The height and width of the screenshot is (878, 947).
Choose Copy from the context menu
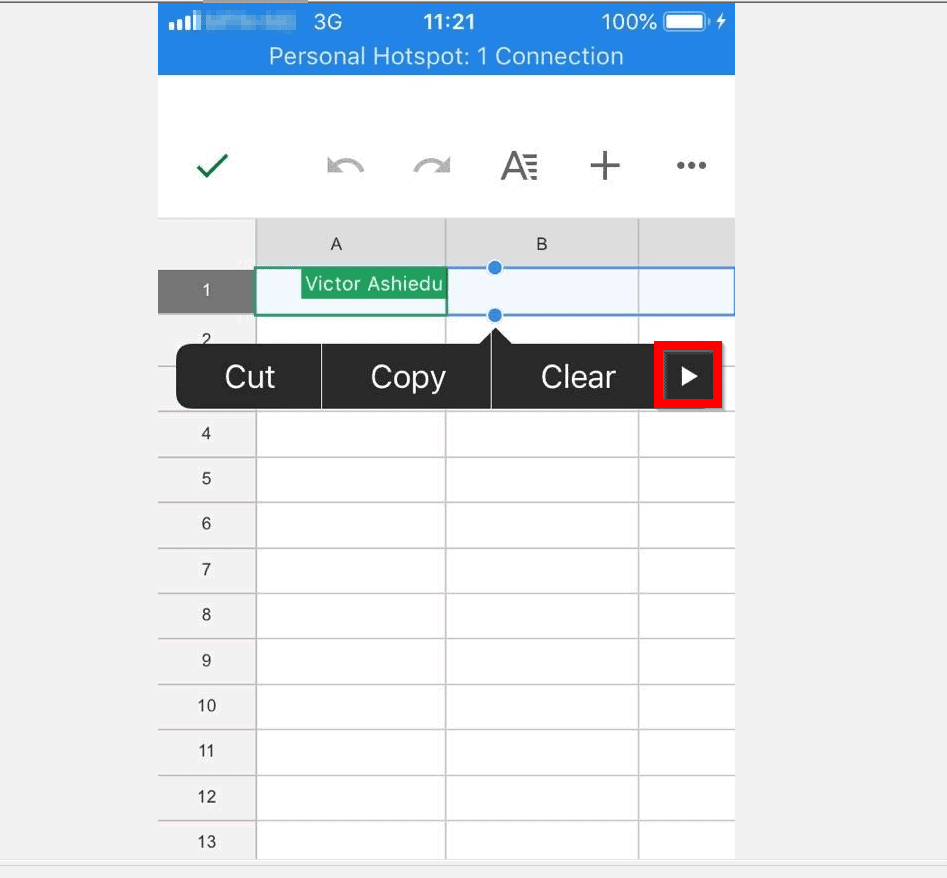408,377
